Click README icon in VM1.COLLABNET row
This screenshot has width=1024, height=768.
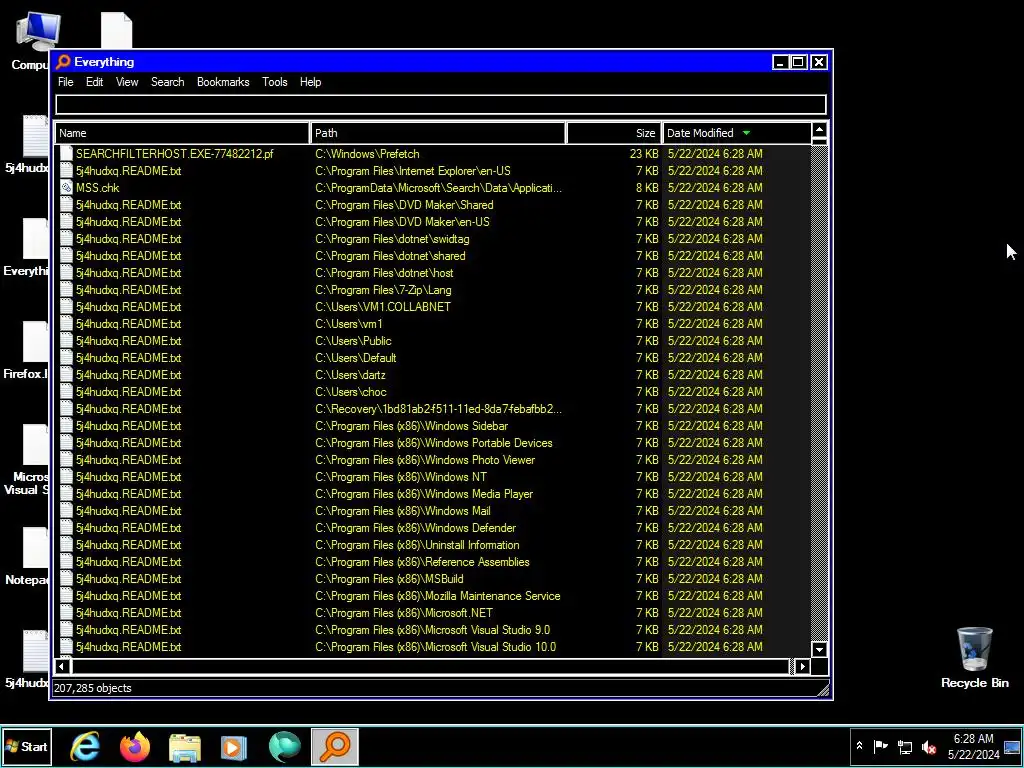(66, 306)
